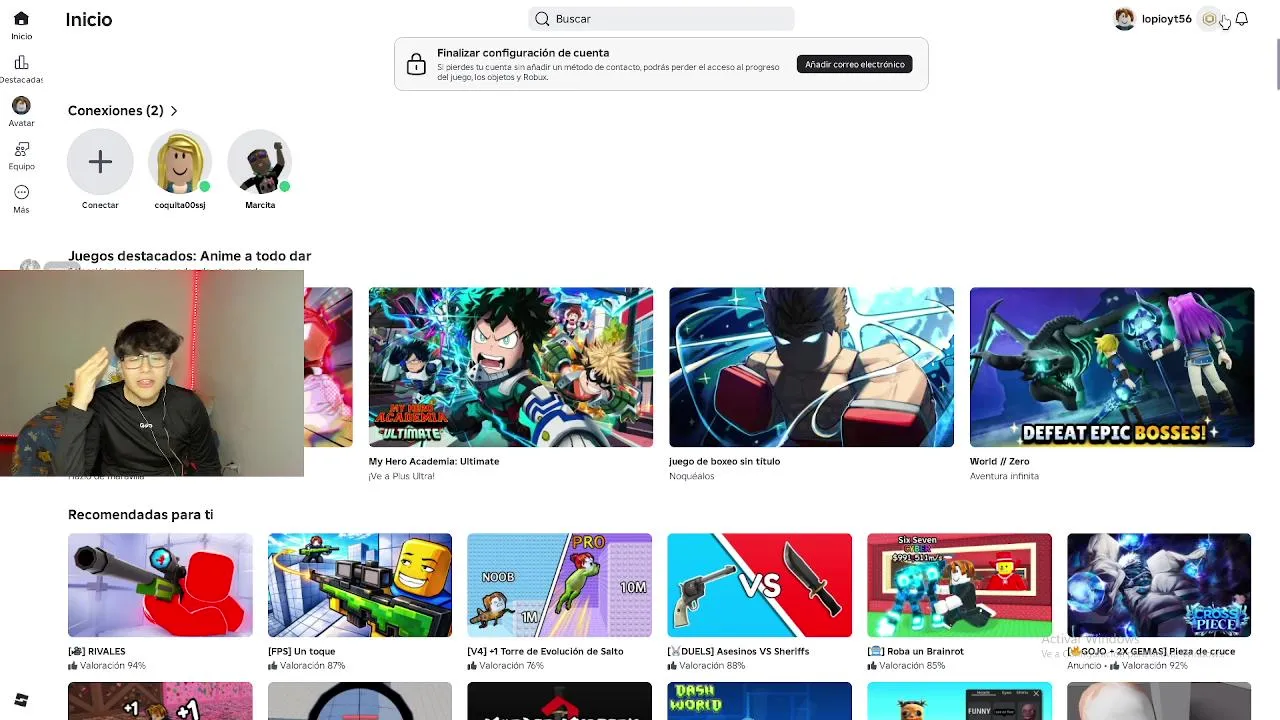The width and height of the screenshot is (1280, 720).
Task: Click the [FPS] Un toque title
Action: click(302, 651)
